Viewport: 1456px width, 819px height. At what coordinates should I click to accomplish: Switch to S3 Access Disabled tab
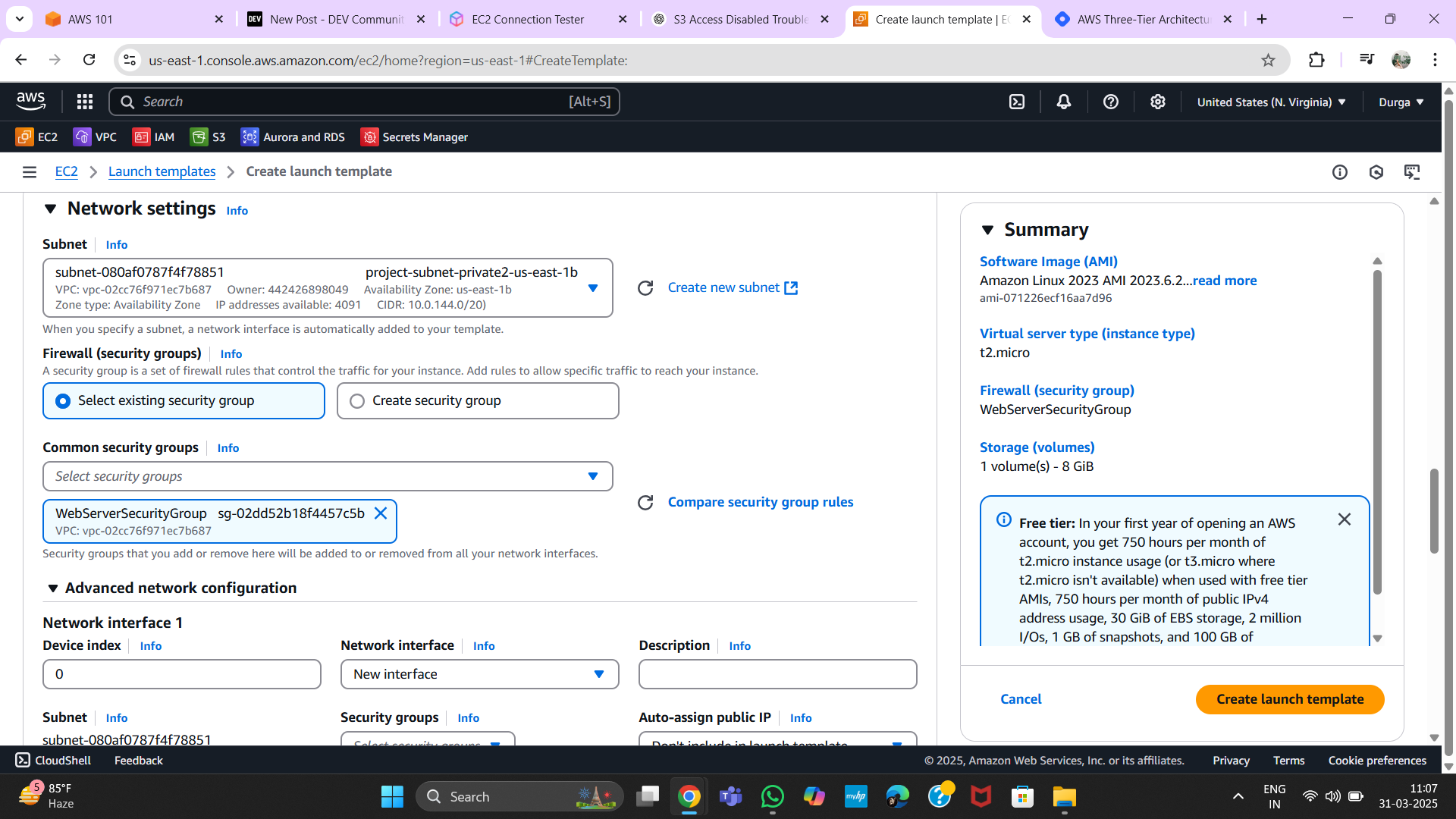tap(741, 19)
